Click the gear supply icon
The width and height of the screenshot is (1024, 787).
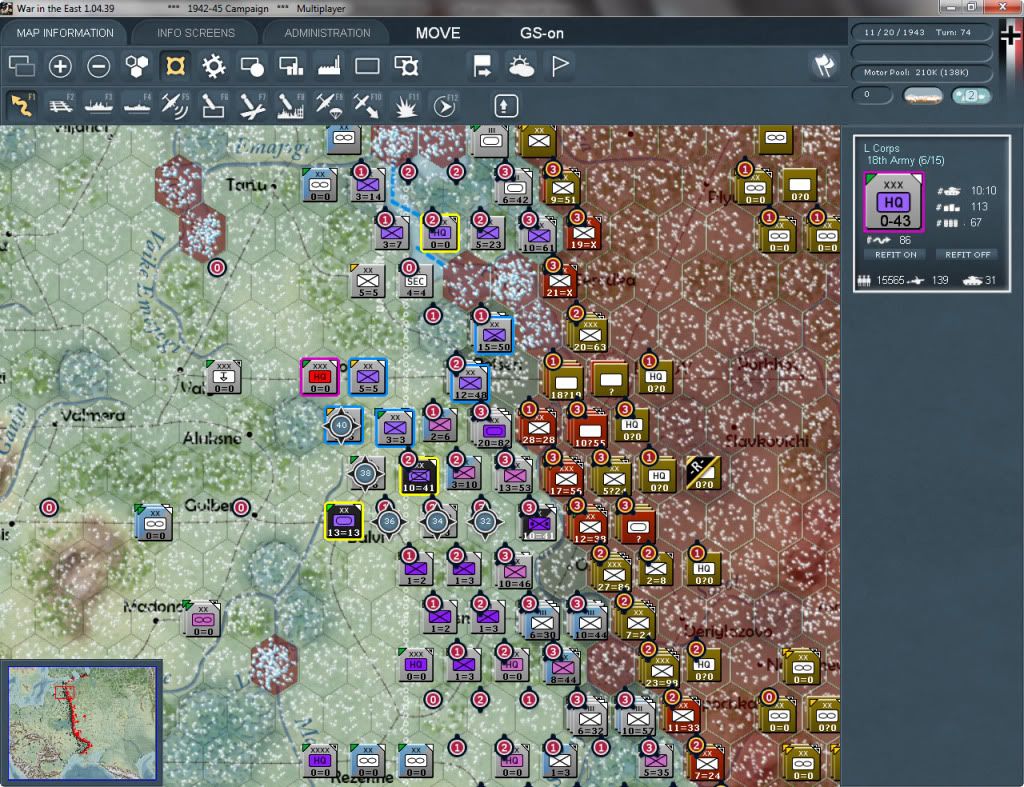[214, 66]
